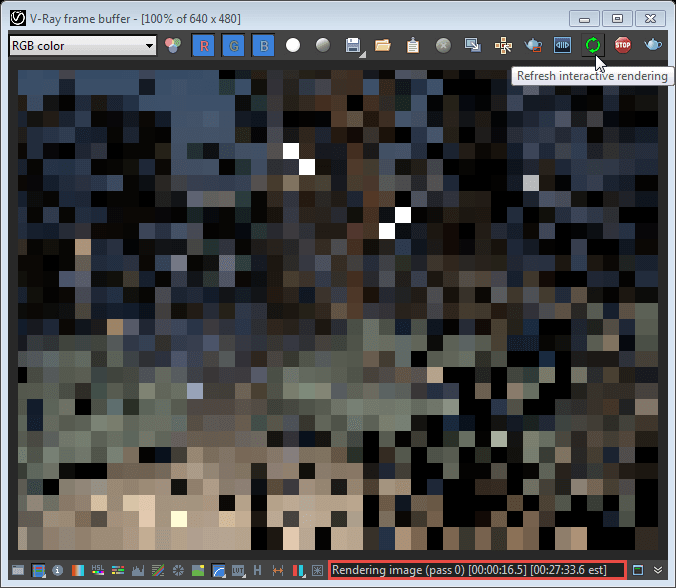Image resolution: width=676 pixels, height=588 pixels.
Task: Click the Refresh interactive rendering button
Action: [593, 45]
